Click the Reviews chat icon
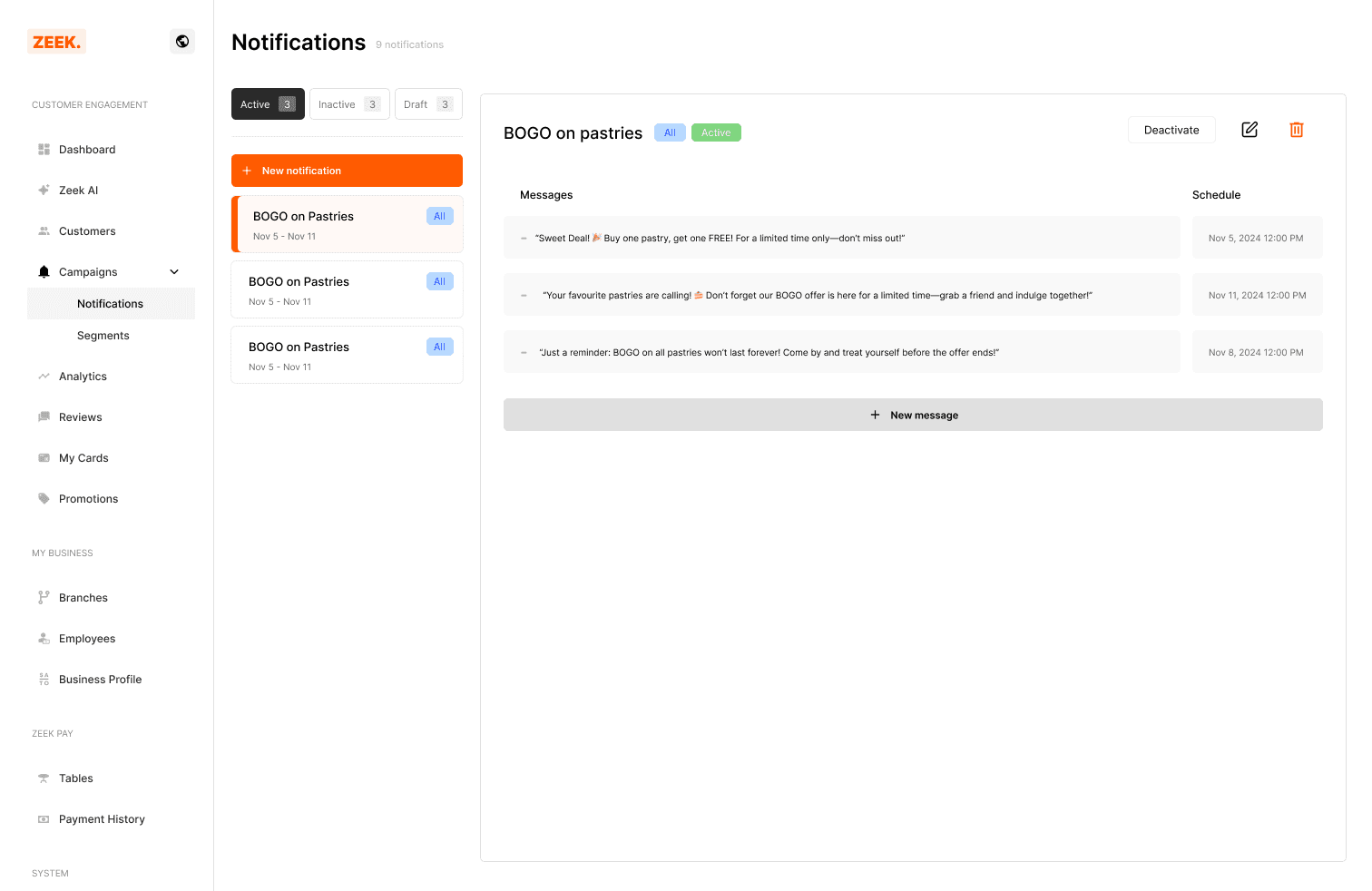 (44, 417)
